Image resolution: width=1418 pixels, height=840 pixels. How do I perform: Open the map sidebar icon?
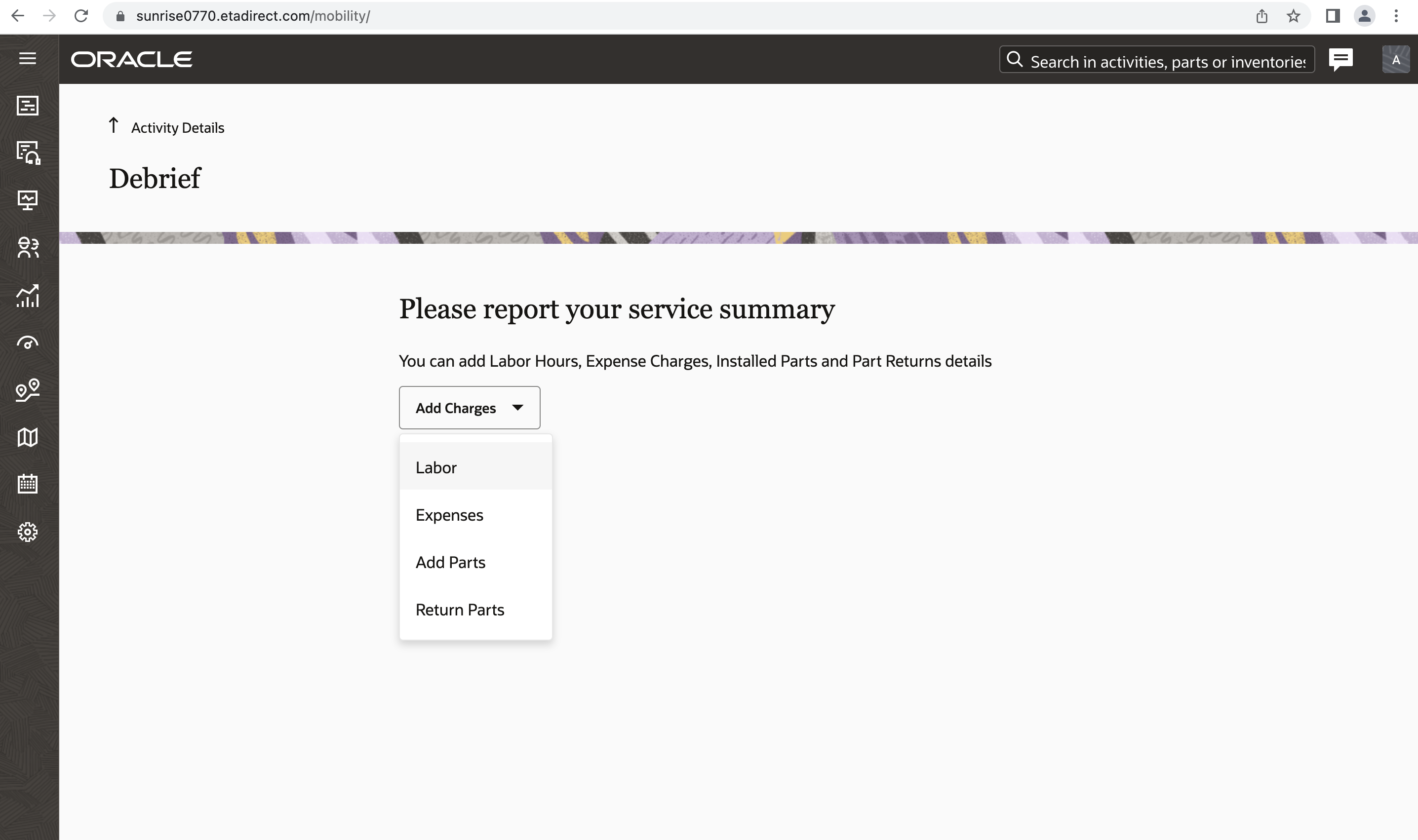click(27, 437)
